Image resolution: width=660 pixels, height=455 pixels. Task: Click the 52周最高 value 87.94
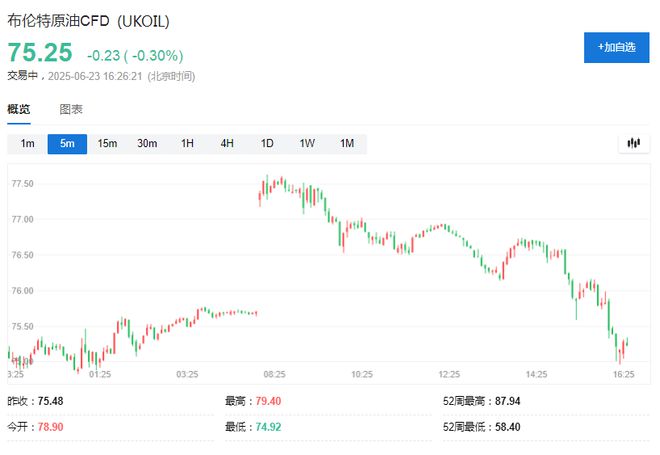point(508,401)
